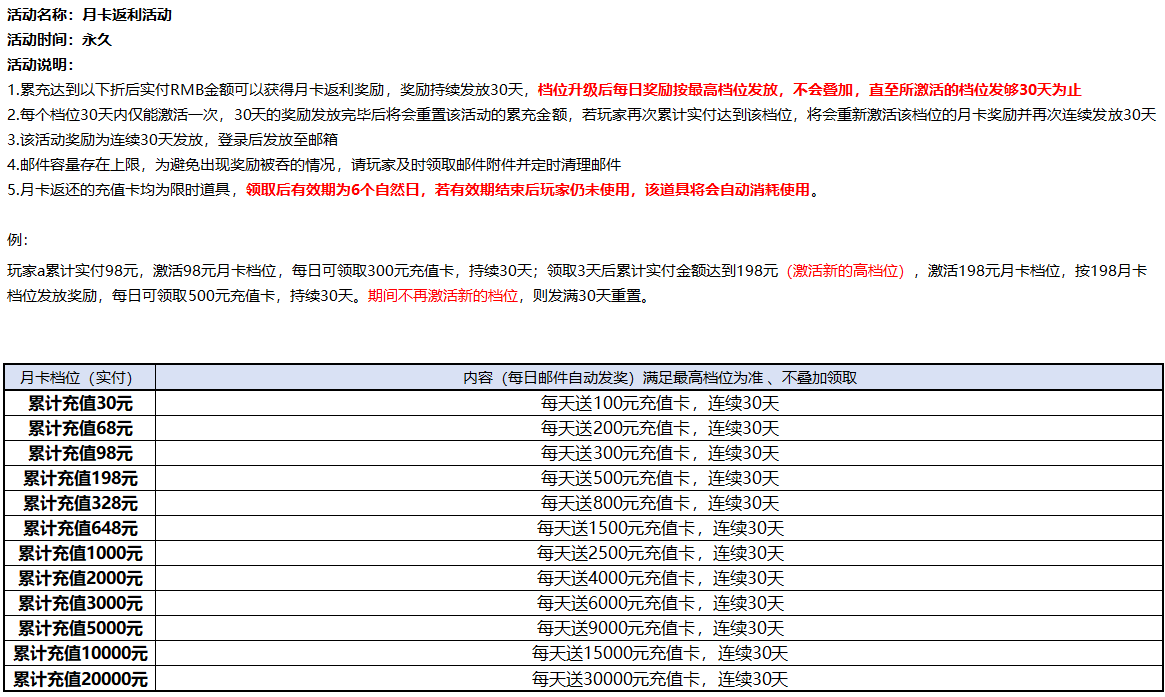Viewport: 1165px width, 697px height.
Task: Click the 累计充值5000元 cell
Action: tap(80, 628)
